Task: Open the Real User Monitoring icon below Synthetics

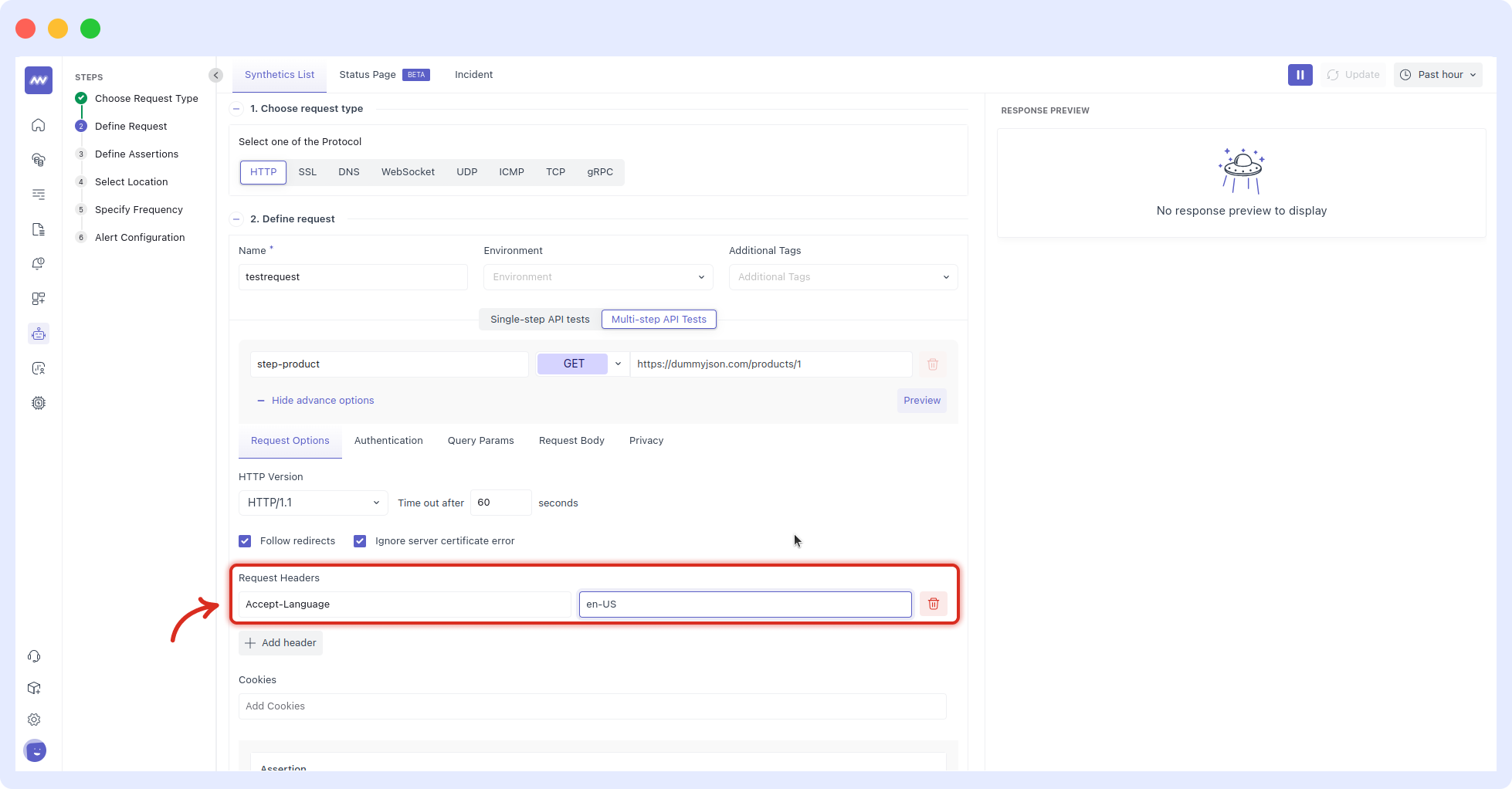Action: pyautogui.click(x=38, y=368)
